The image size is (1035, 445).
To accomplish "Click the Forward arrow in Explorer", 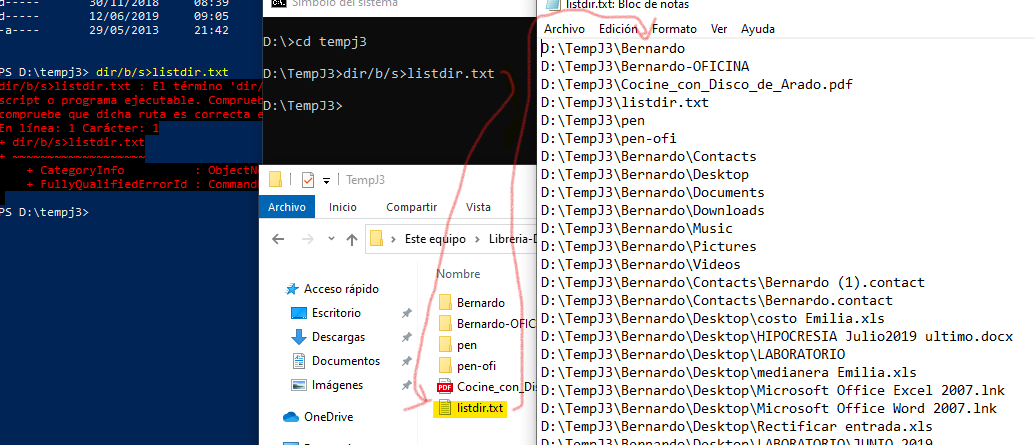I will click(308, 239).
